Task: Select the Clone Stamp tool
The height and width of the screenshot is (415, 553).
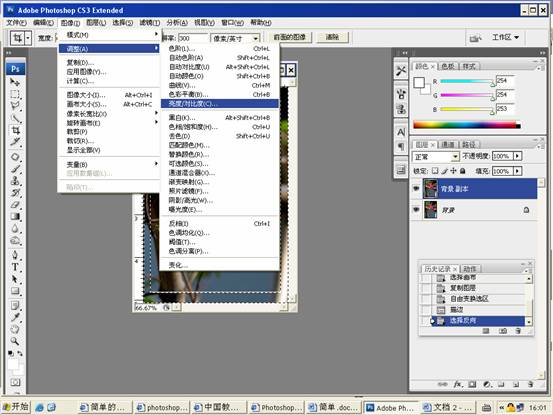Action: [15, 181]
